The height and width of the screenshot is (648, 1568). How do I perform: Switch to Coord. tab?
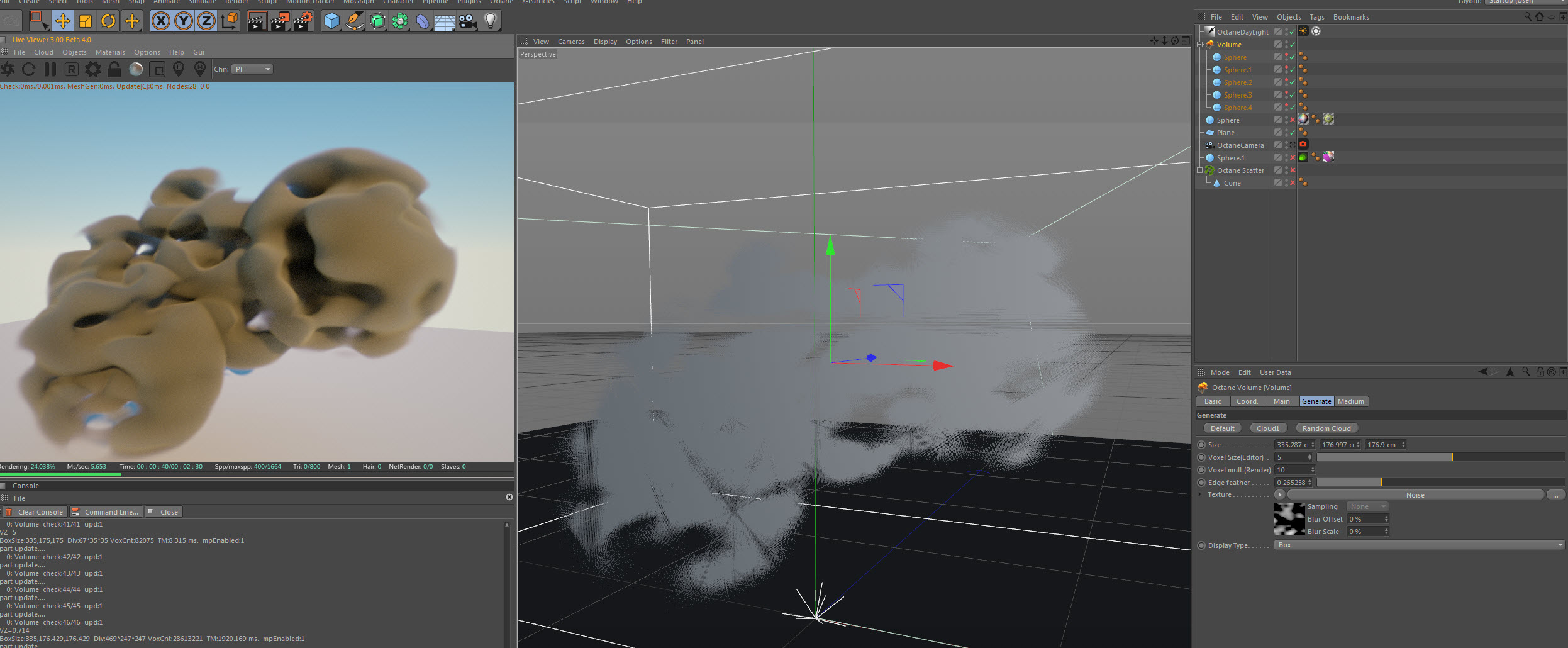pyautogui.click(x=1247, y=401)
